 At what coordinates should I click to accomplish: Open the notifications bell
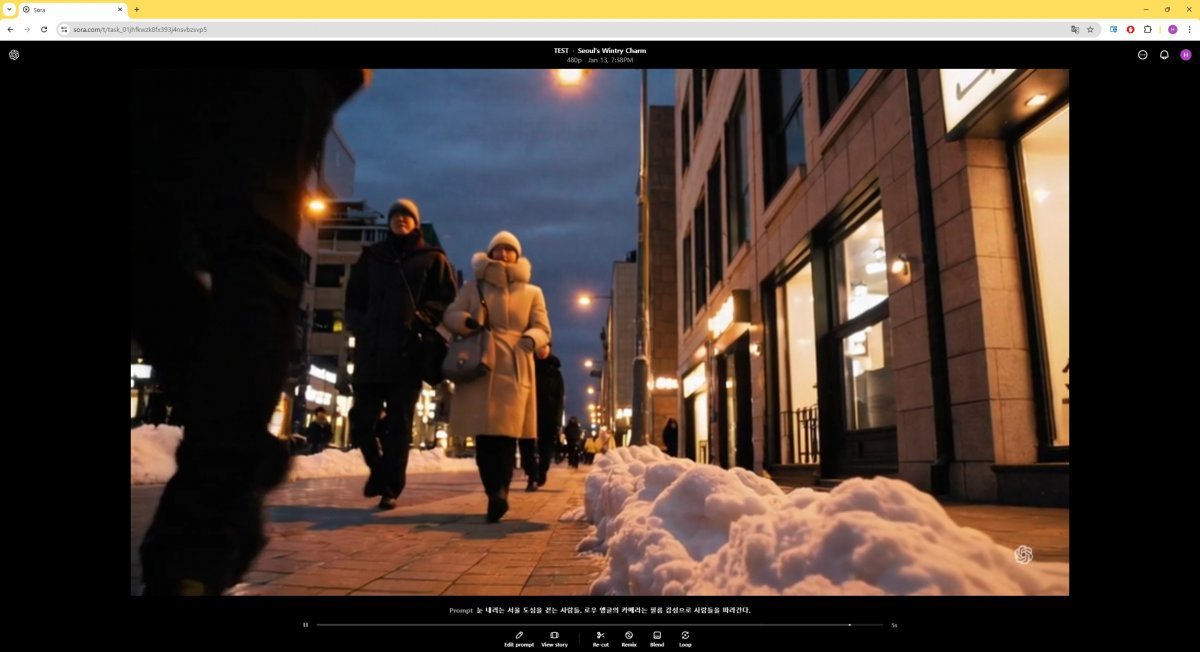[x=1164, y=55]
